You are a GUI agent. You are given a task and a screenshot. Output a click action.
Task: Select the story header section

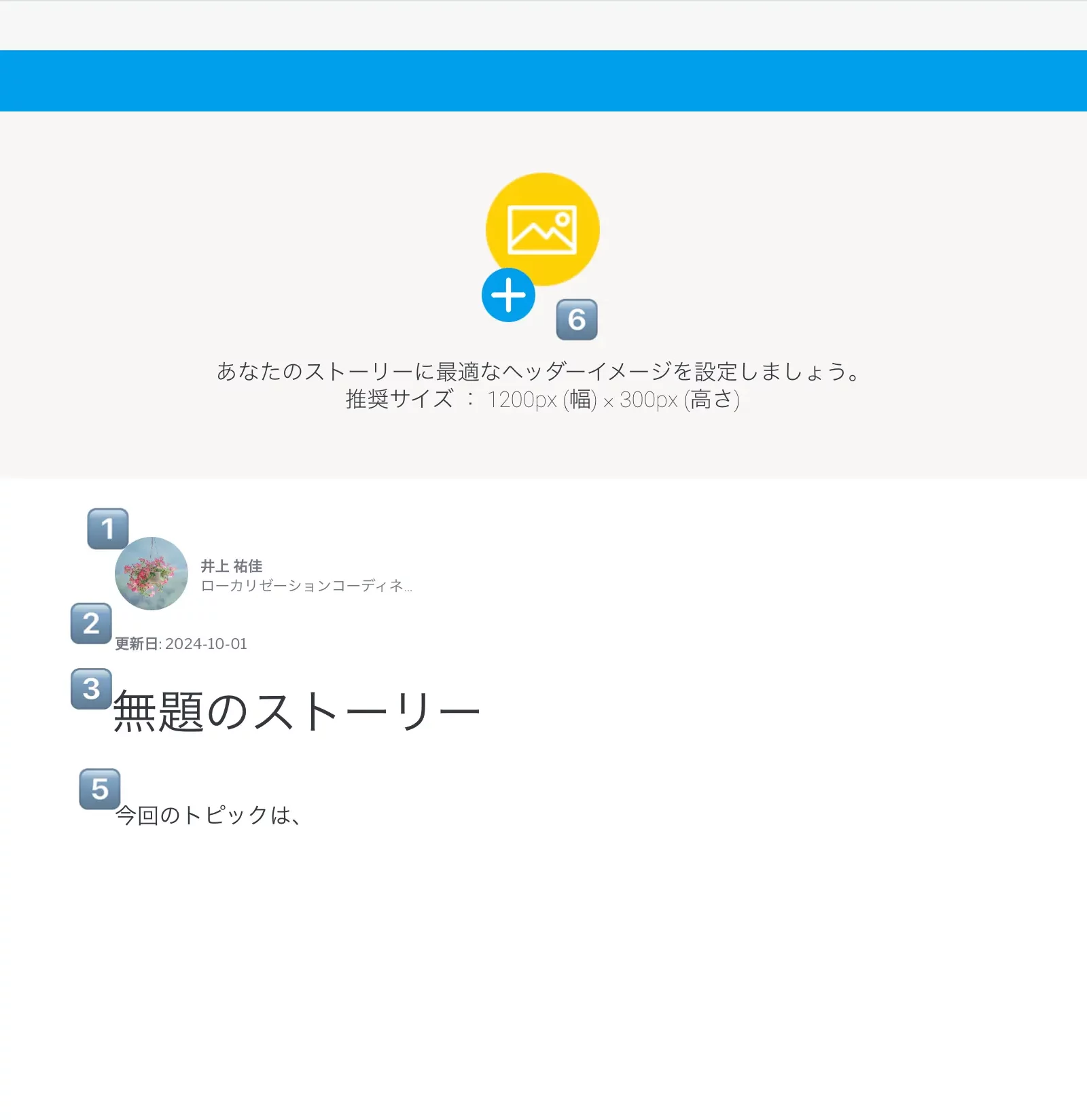point(543,292)
